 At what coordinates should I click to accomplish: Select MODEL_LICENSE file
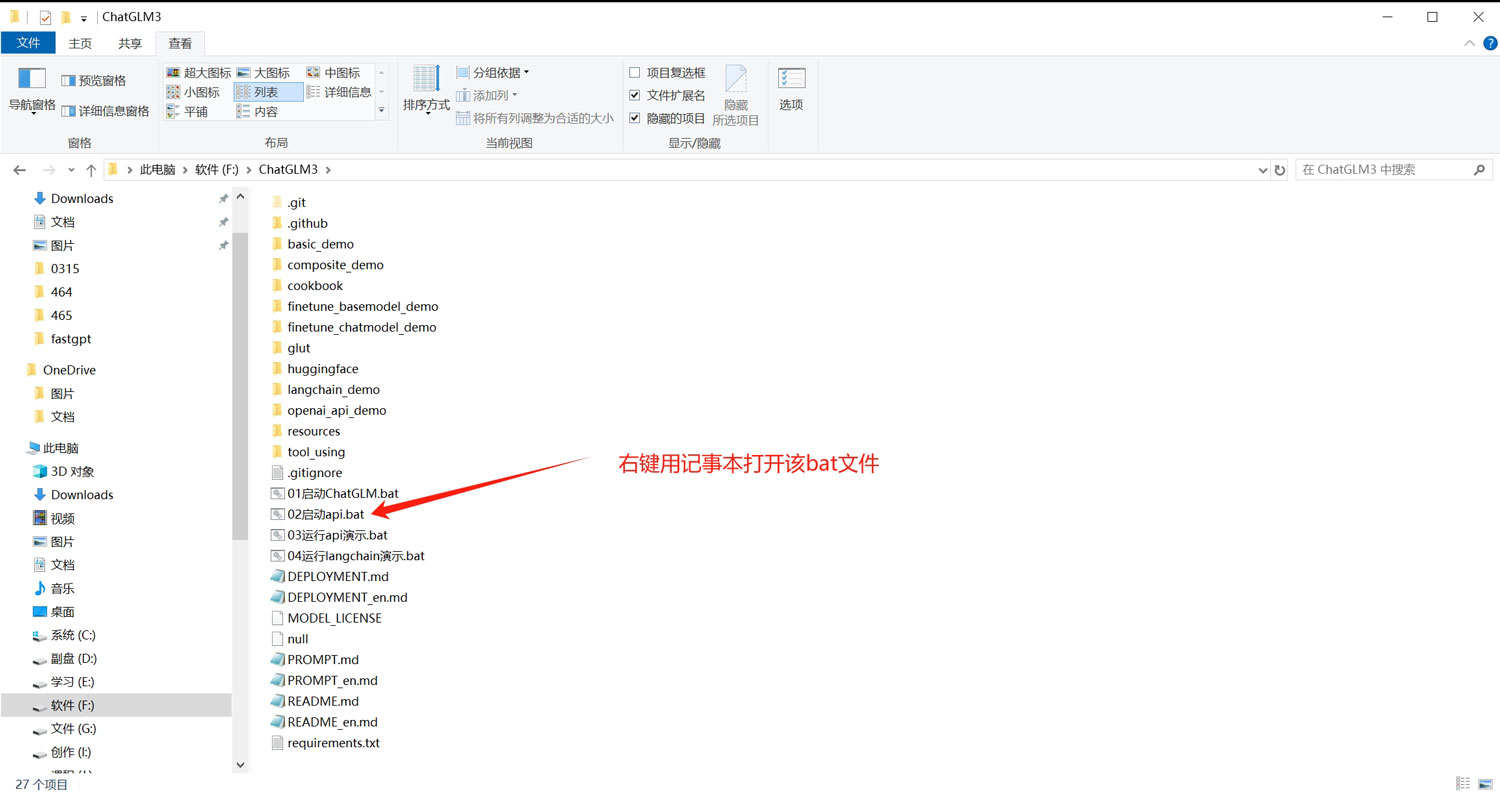click(326, 618)
